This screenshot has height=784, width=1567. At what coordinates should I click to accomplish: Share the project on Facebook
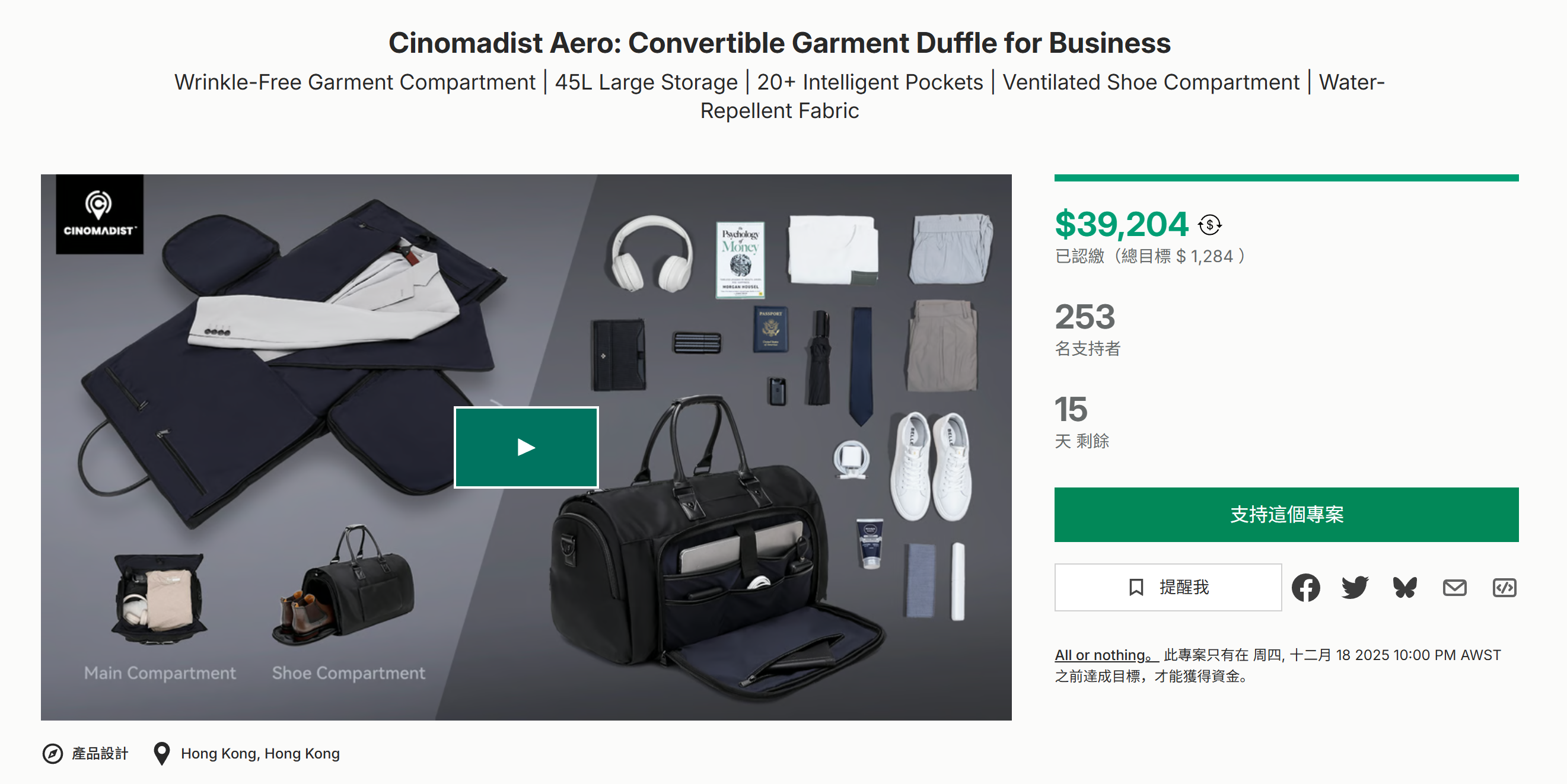(x=1306, y=587)
